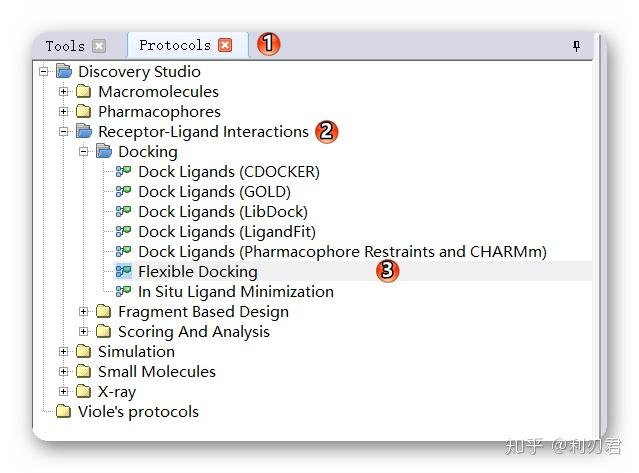Image resolution: width=639 pixels, height=473 pixels.
Task: Click the In Situ Ligand Minimization icon
Action: click(x=124, y=291)
